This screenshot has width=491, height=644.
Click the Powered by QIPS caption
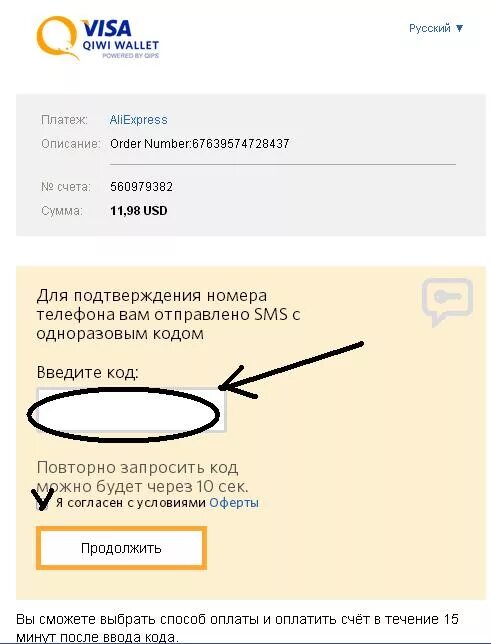coord(130,55)
